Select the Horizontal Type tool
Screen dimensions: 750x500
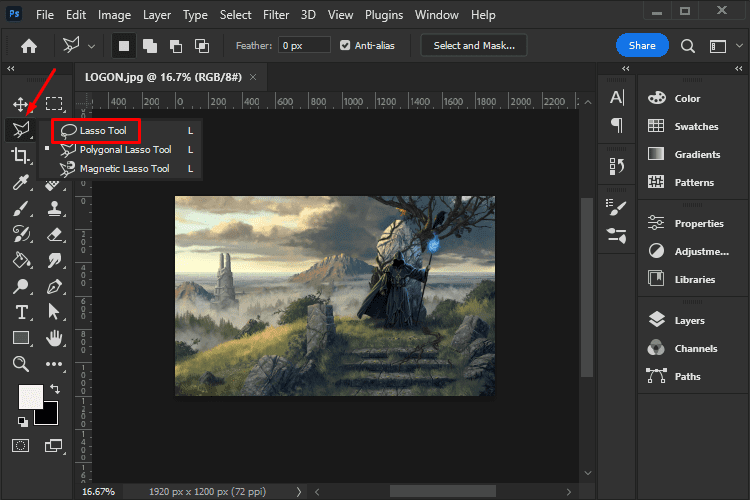(x=21, y=312)
